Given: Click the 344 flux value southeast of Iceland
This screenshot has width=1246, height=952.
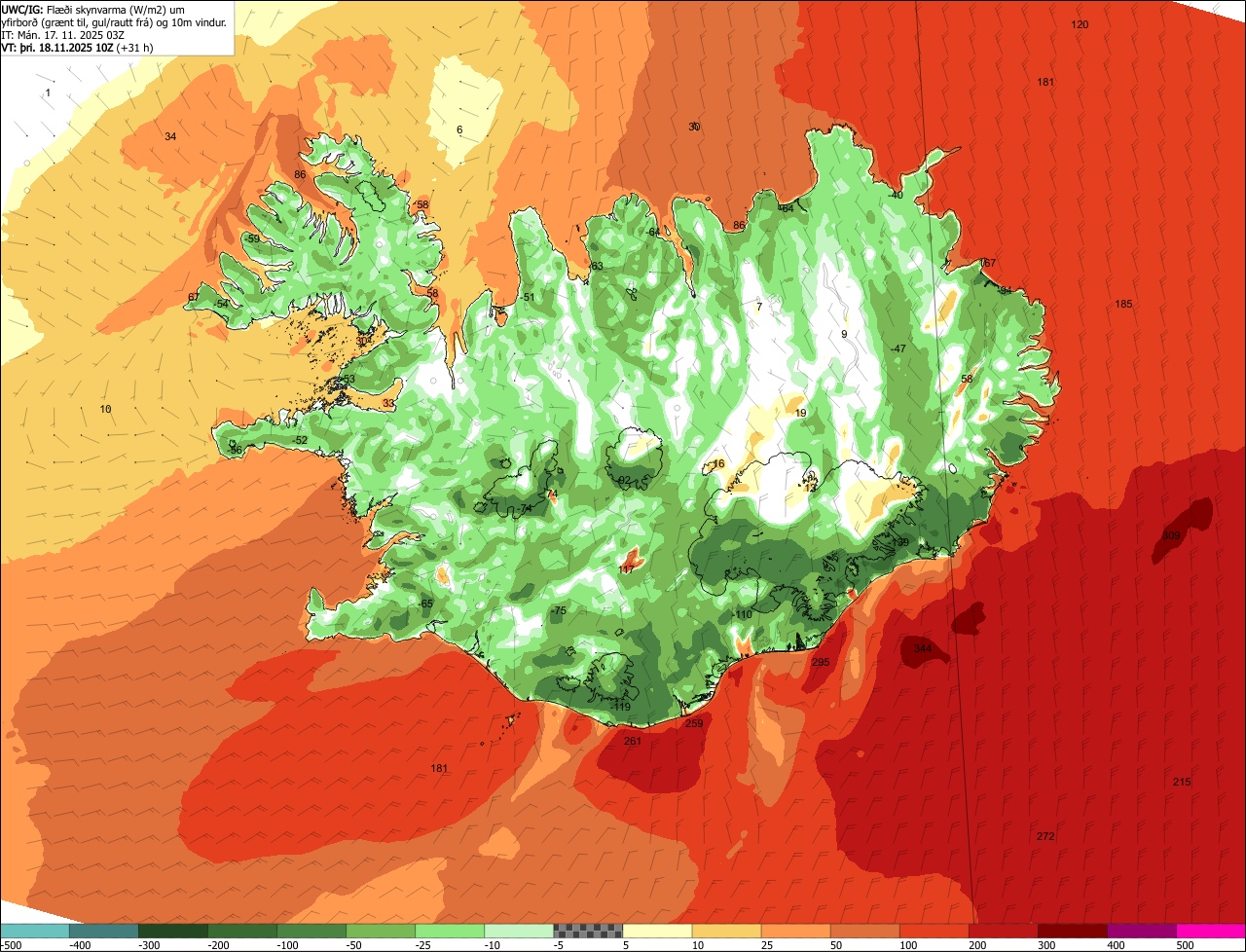Looking at the screenshot, I should [923, 648].
